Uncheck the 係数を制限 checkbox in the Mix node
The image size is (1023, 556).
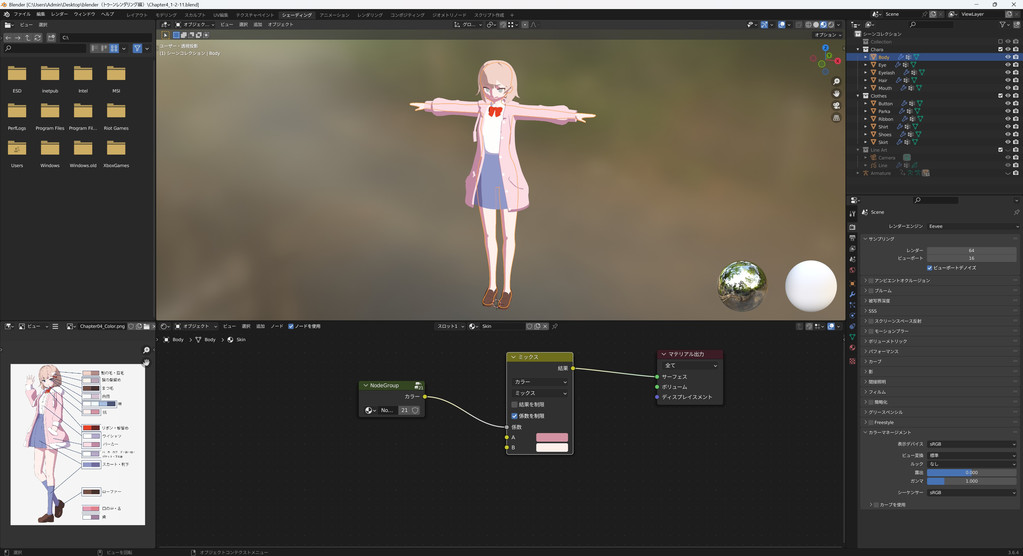click(x=515, y=416)
